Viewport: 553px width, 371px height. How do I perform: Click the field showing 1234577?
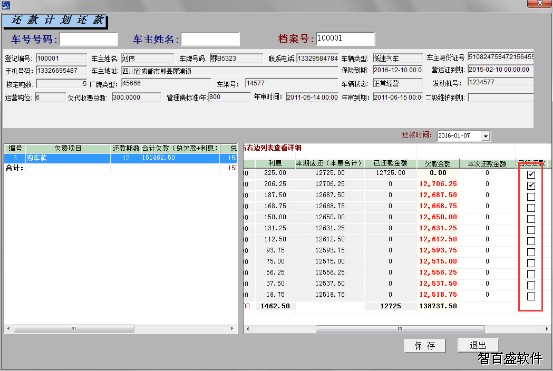click(500, 82)
